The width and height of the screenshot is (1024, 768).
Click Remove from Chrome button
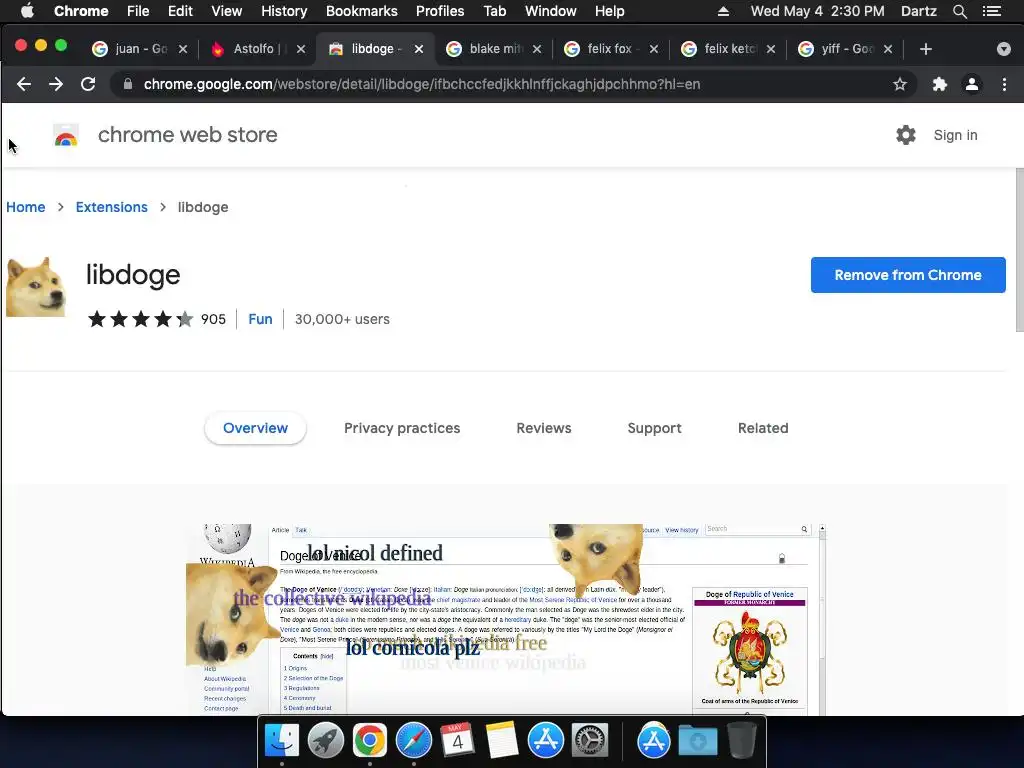coord(908,275)
